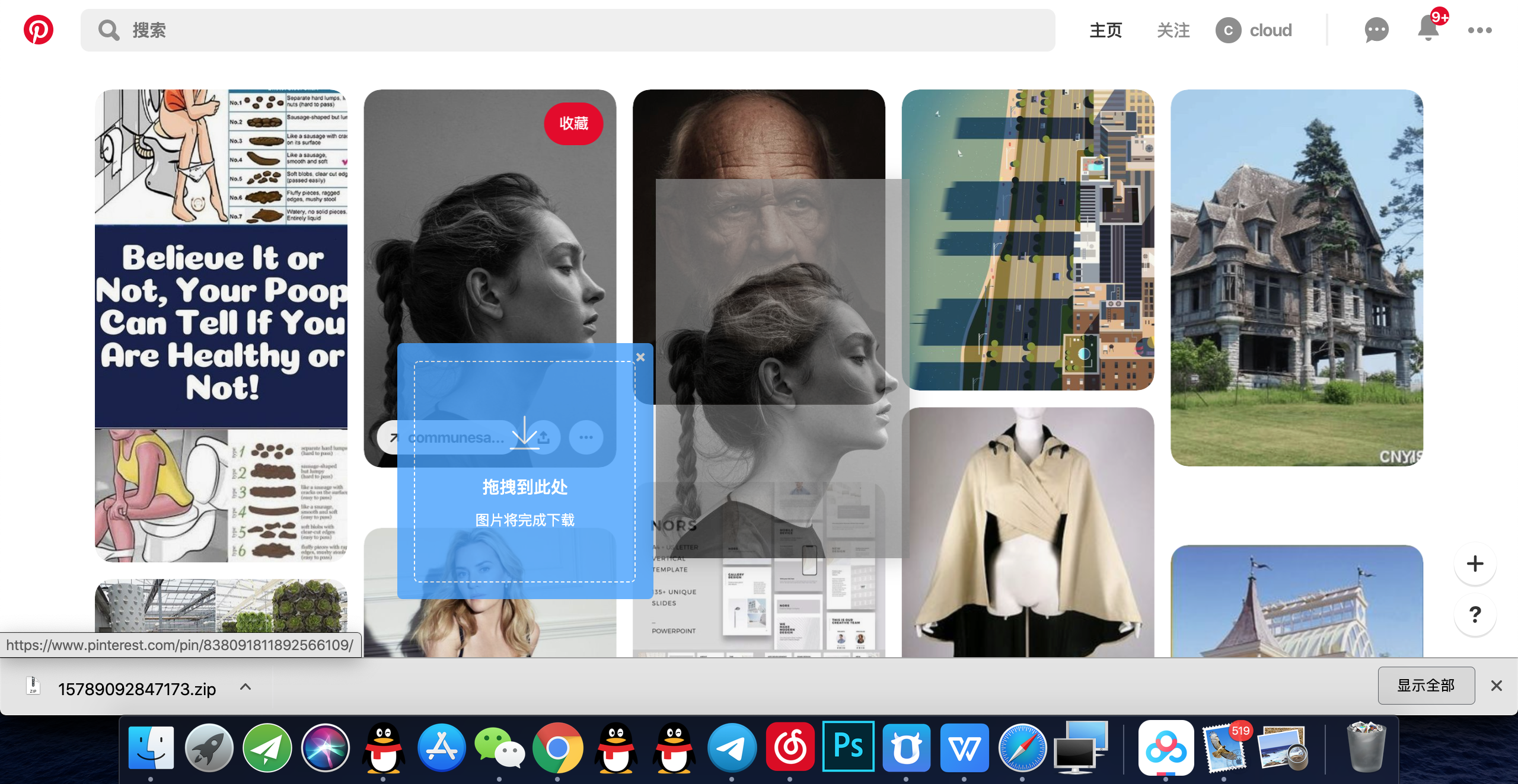Open WPS blue W icon in dock

964,748
